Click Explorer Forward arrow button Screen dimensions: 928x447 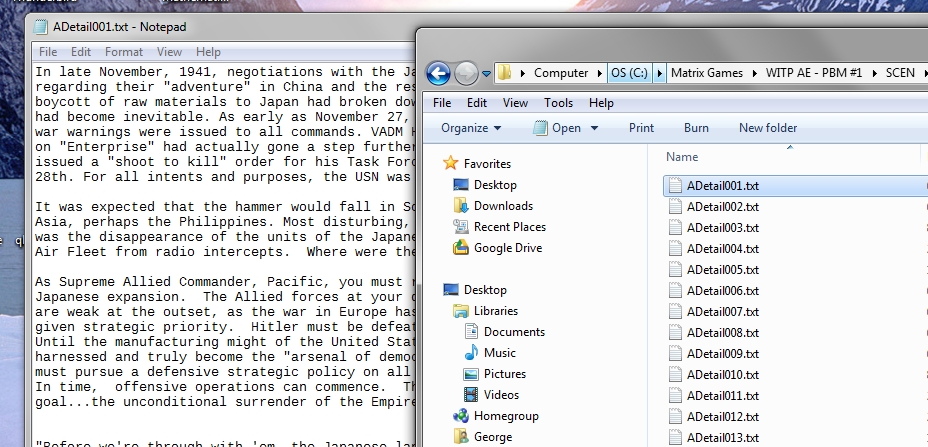coord(466,73)
